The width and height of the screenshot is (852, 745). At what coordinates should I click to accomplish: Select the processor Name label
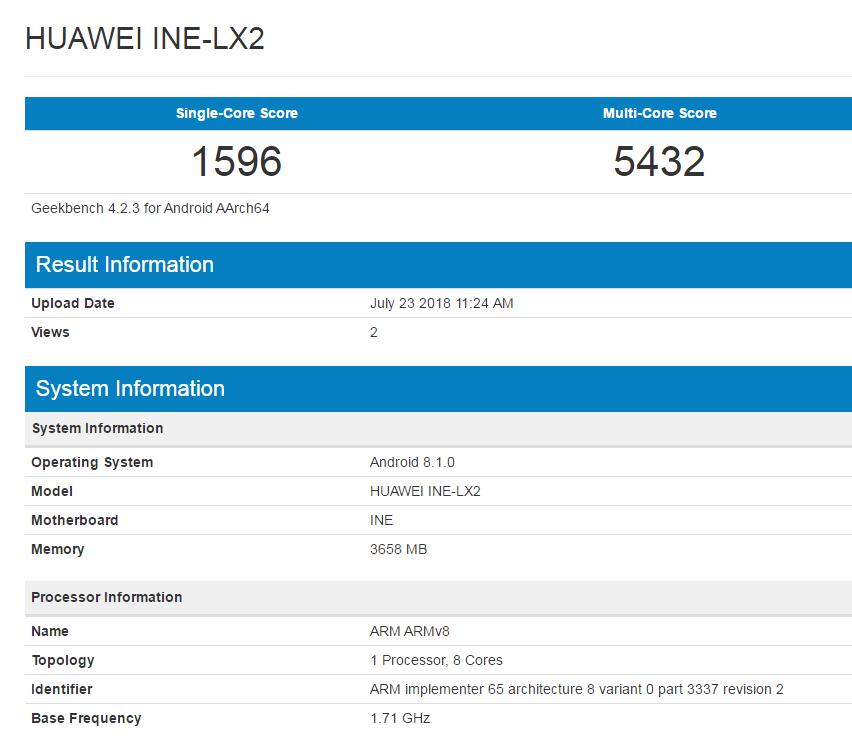50,631
